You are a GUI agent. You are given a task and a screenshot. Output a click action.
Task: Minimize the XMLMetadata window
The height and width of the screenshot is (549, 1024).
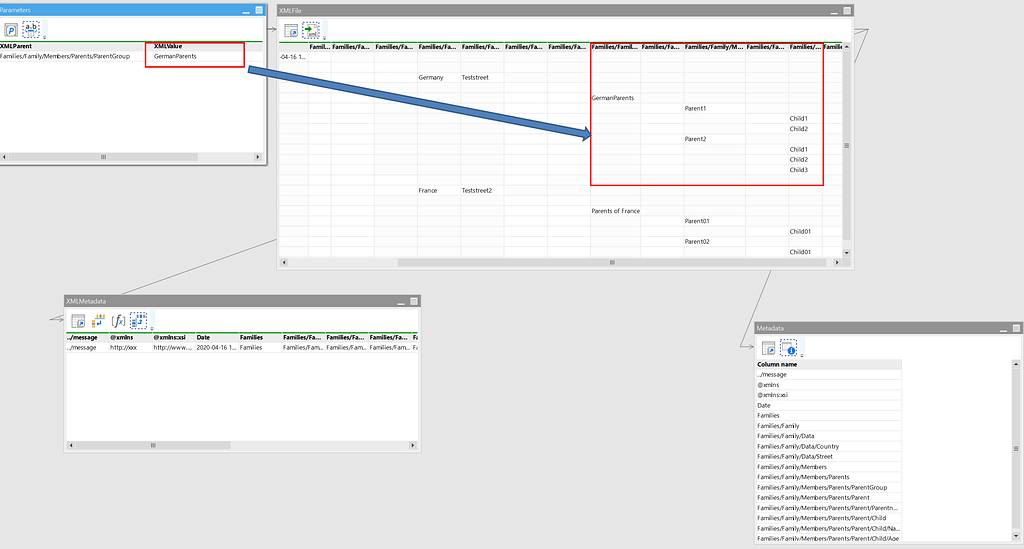point(401,302)
